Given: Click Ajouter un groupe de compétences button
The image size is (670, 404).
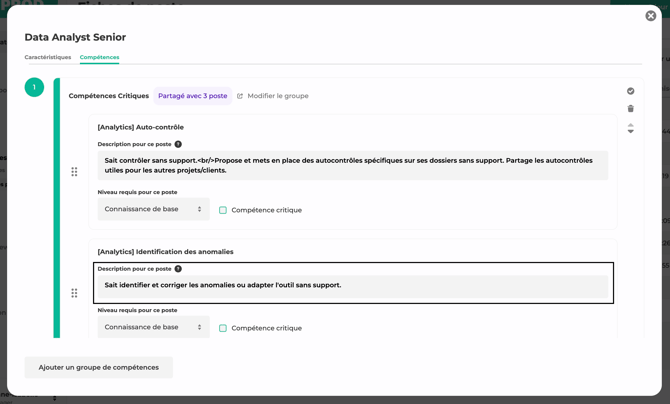Looking at the screenshot, I should [98, 367].
